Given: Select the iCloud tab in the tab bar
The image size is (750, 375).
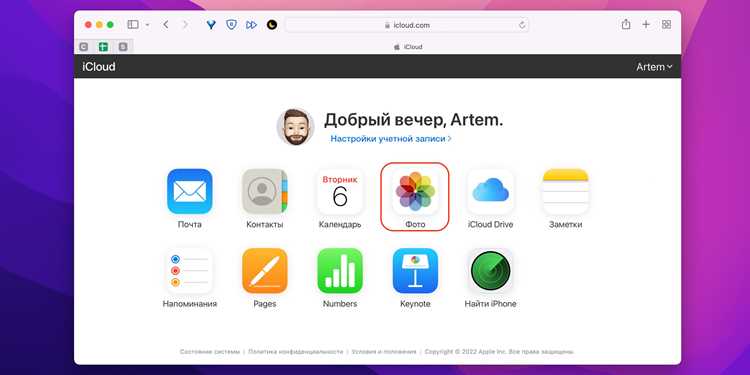Looking at the screenshot, I should tap(408, 47).
